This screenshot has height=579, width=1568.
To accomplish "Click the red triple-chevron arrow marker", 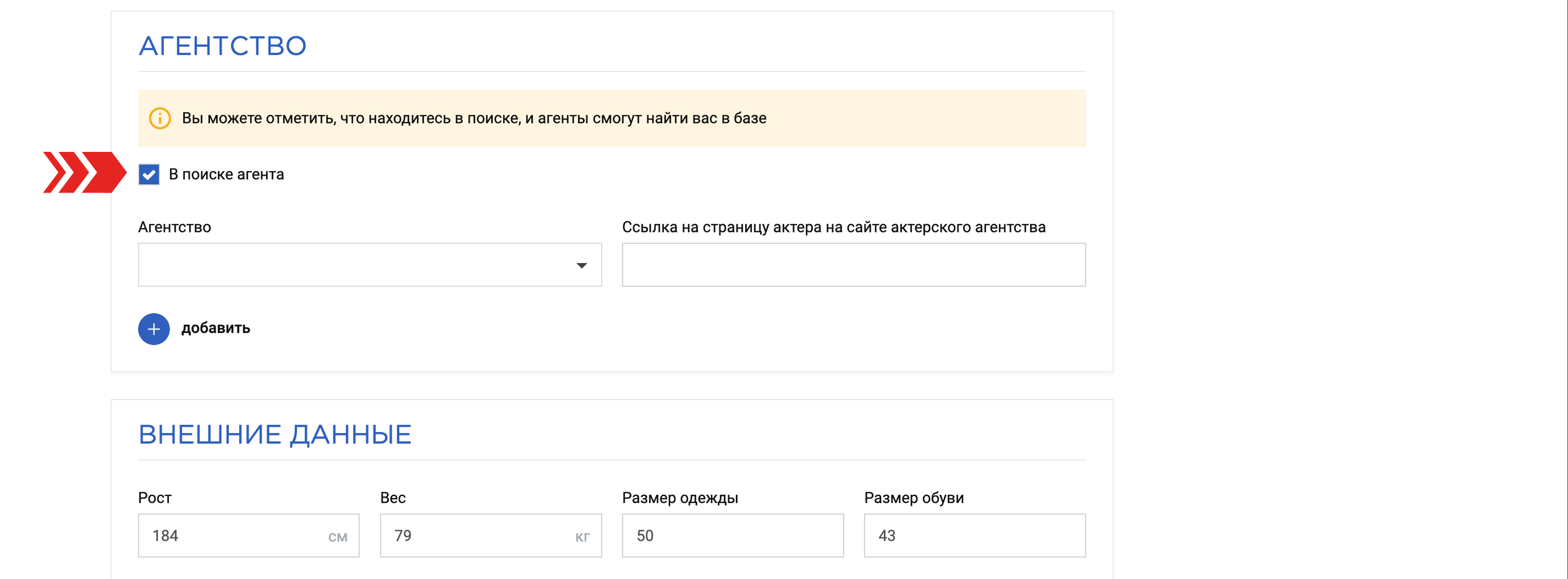I will (x=85, y=172).
